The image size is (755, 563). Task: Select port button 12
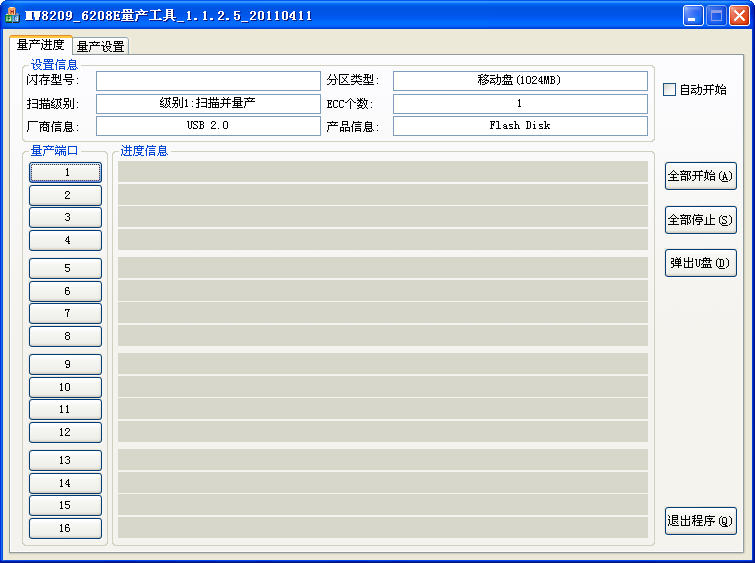pos(66,432)
